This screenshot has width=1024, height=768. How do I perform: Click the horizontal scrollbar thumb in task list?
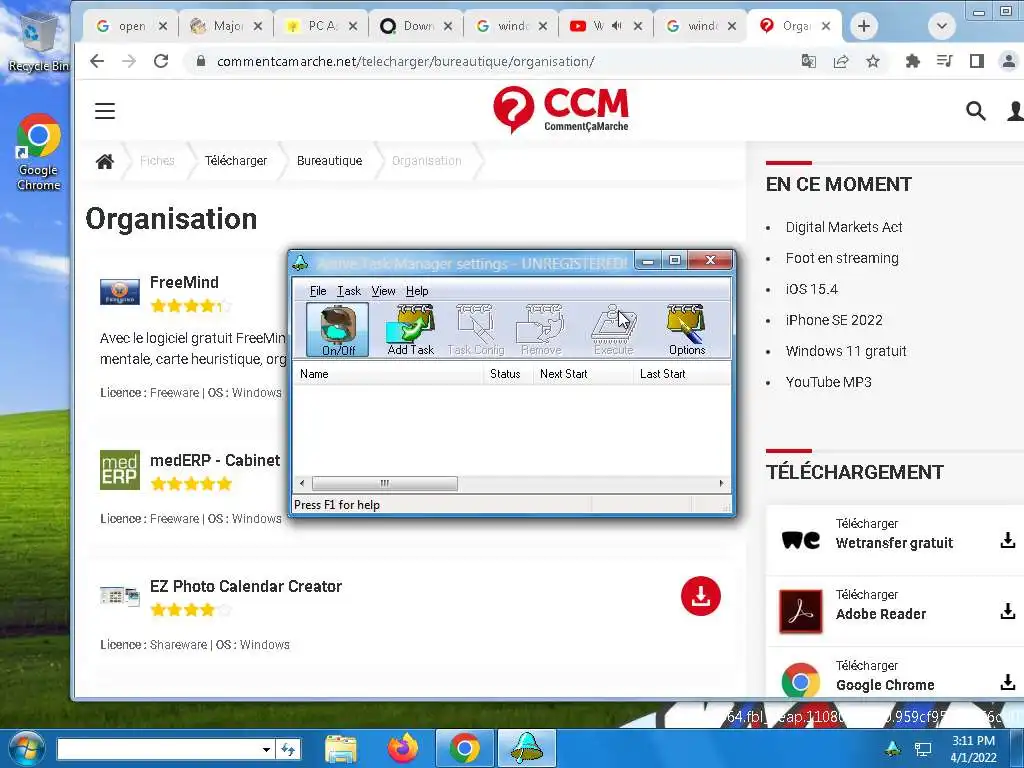pos(385,483)
